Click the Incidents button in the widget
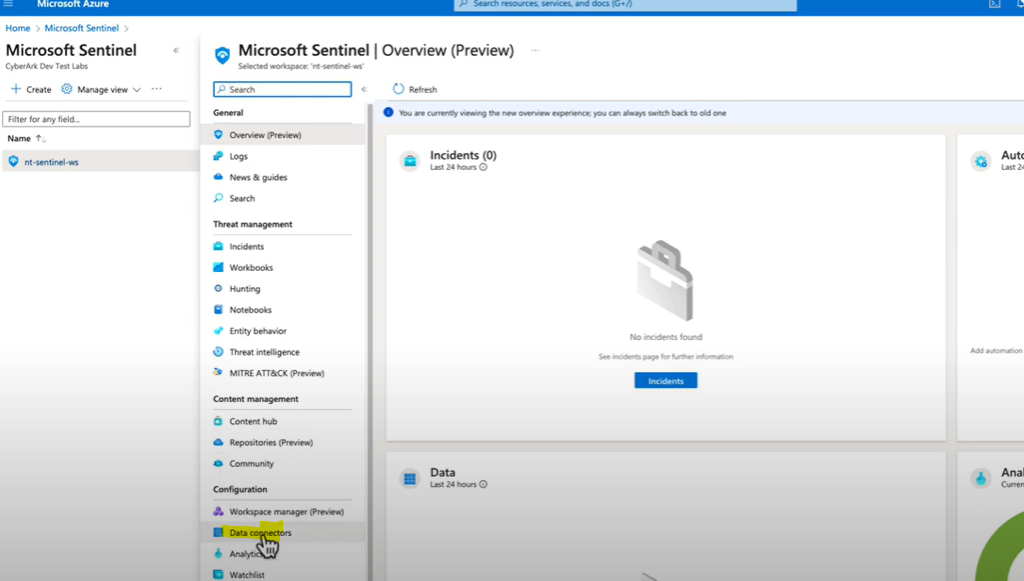1024x581 pixels. click(x=664, y=380)
